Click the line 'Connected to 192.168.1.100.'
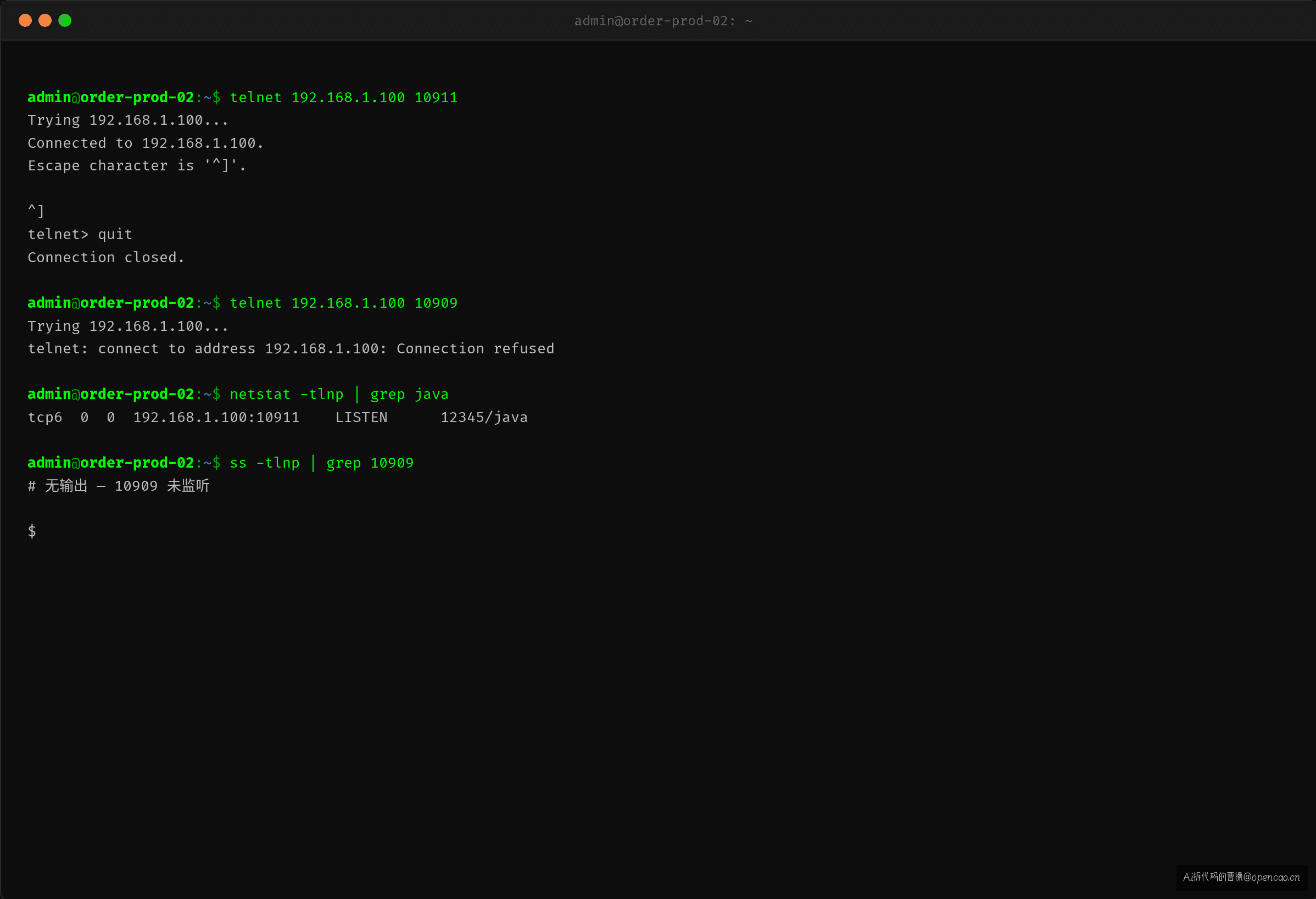Viewport: 1316px width, 899px height. (146, 143)
